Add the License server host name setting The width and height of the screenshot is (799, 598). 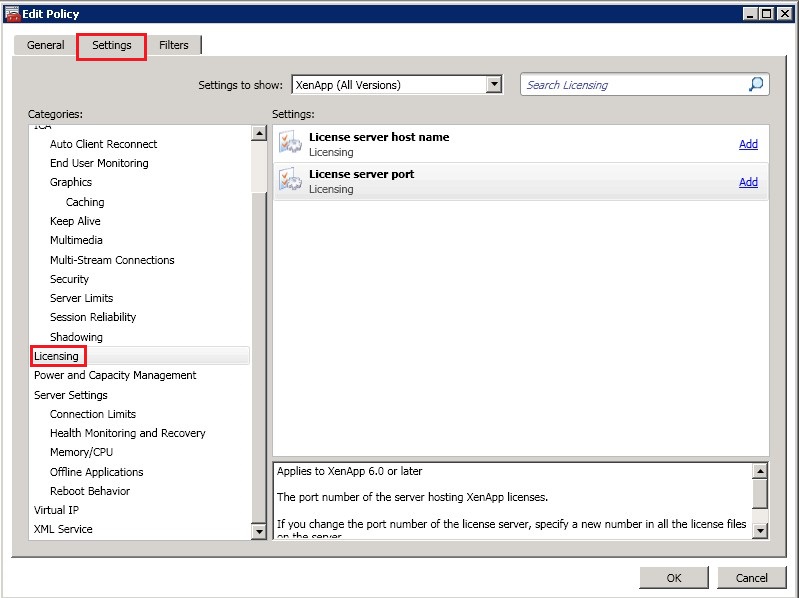pos(748,144)
